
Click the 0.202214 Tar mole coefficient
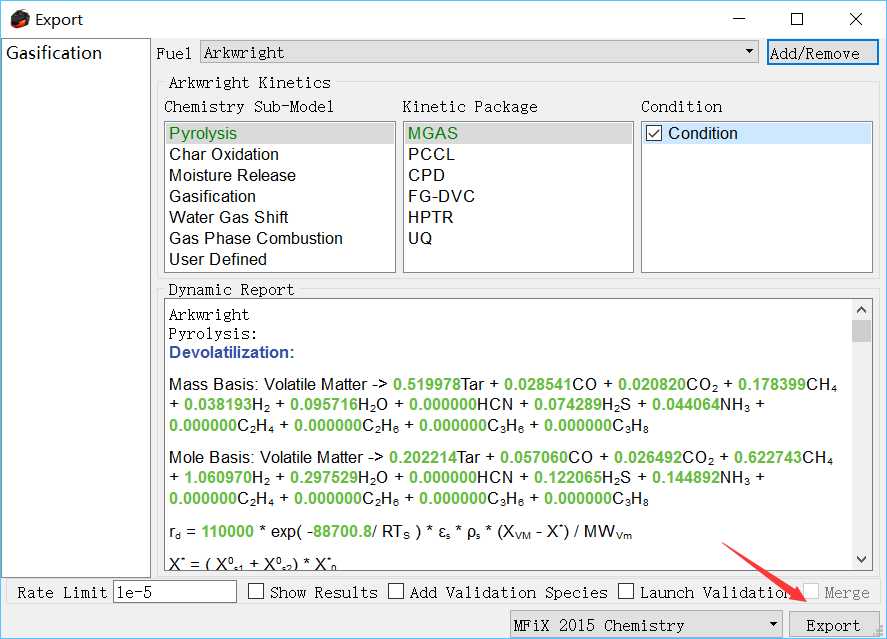[423, 457]
